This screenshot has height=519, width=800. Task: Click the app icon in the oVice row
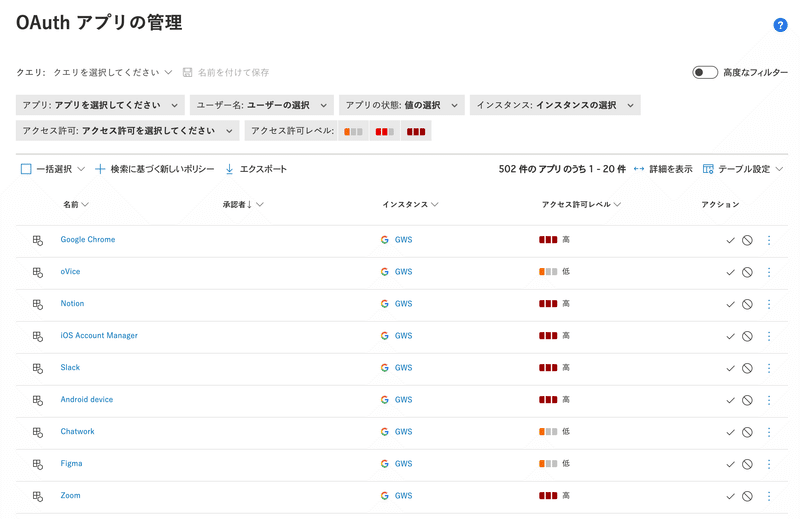pyautogui.click(x=38, y=272)
